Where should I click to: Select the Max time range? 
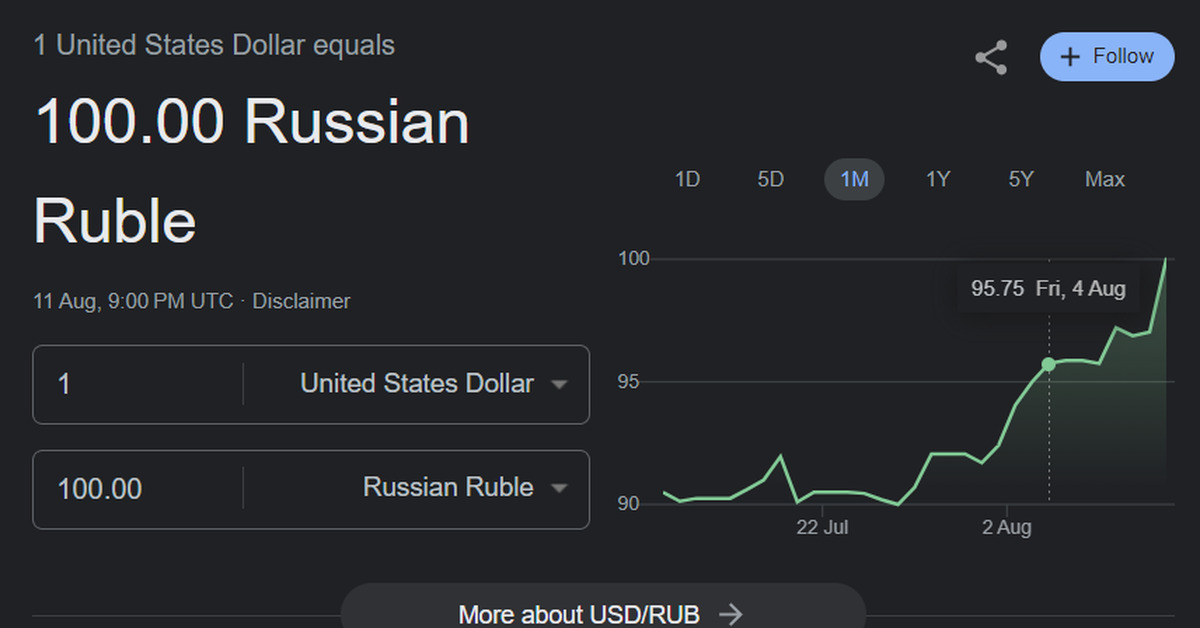click(x=1105, y=180)
